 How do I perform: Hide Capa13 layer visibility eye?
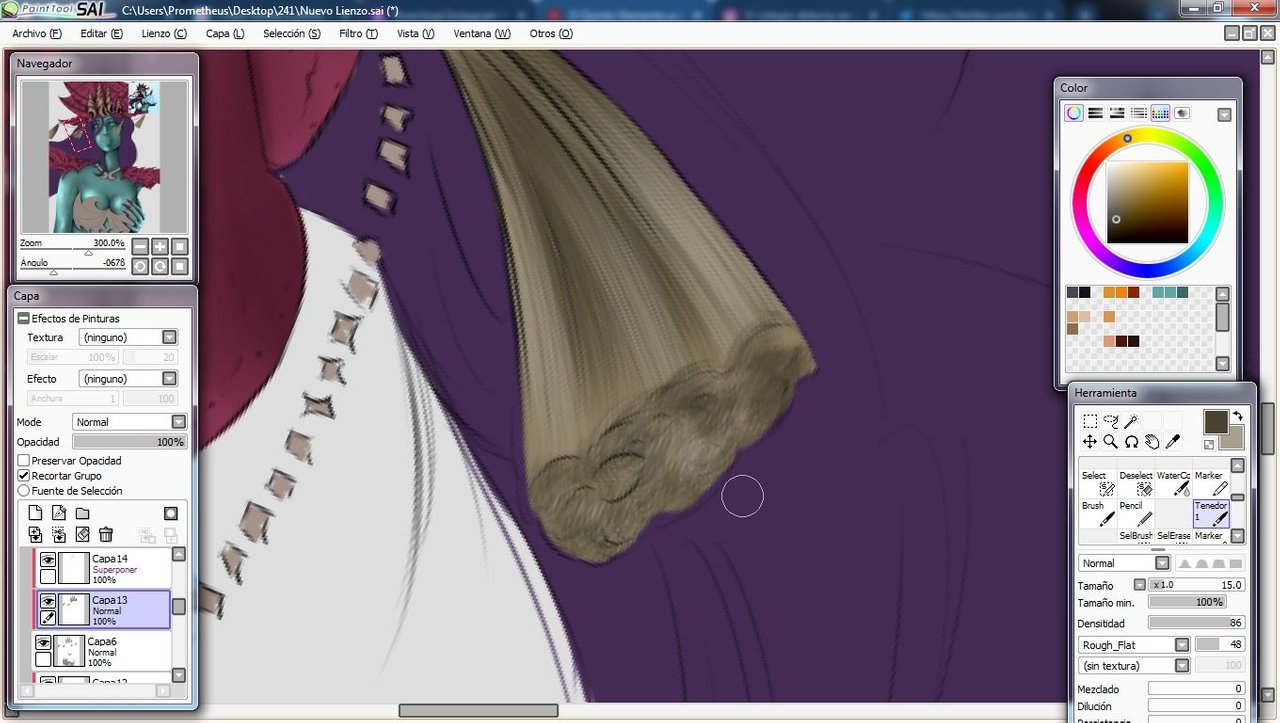(x=48, y=602)
